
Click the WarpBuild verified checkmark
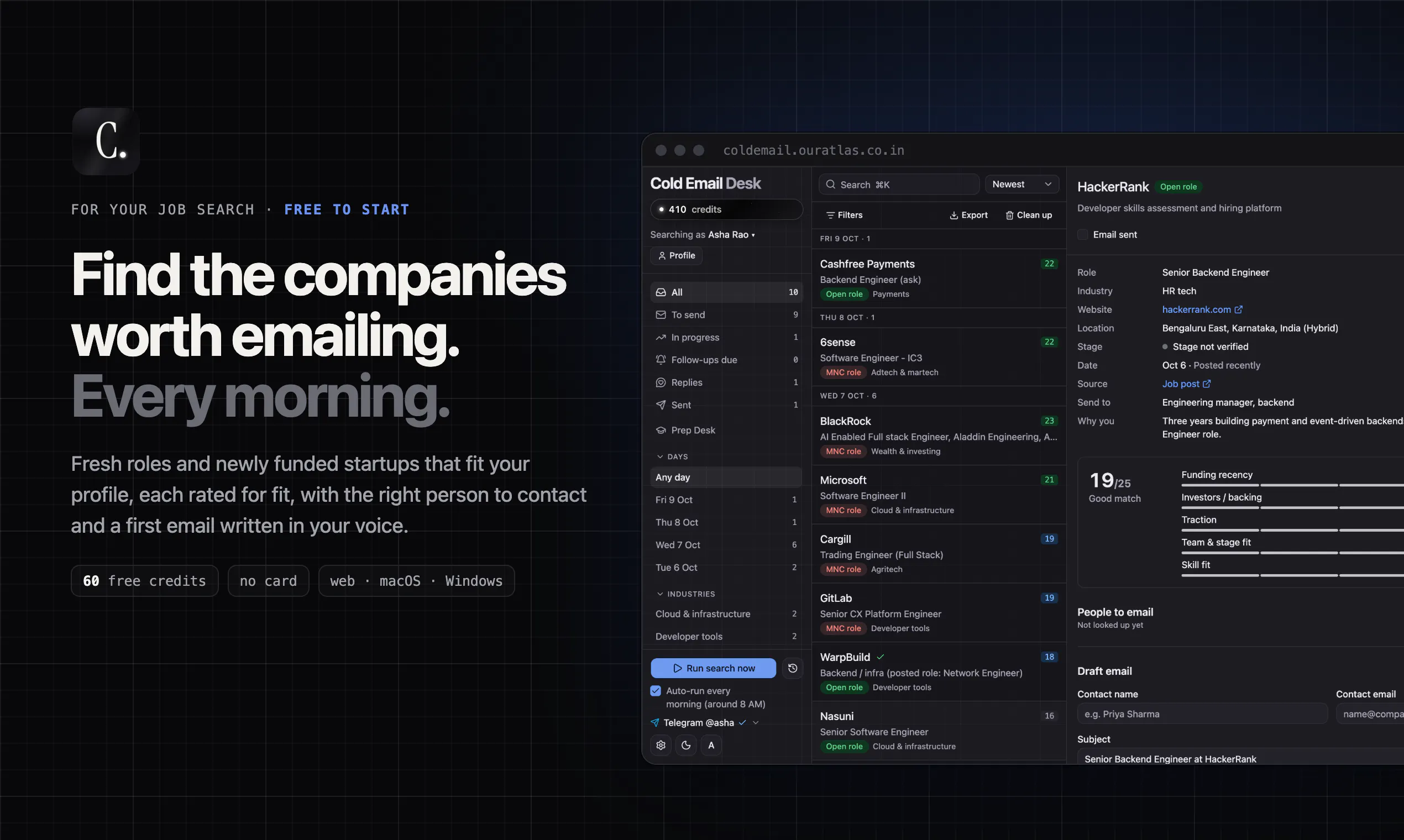[x=881, y=657]
